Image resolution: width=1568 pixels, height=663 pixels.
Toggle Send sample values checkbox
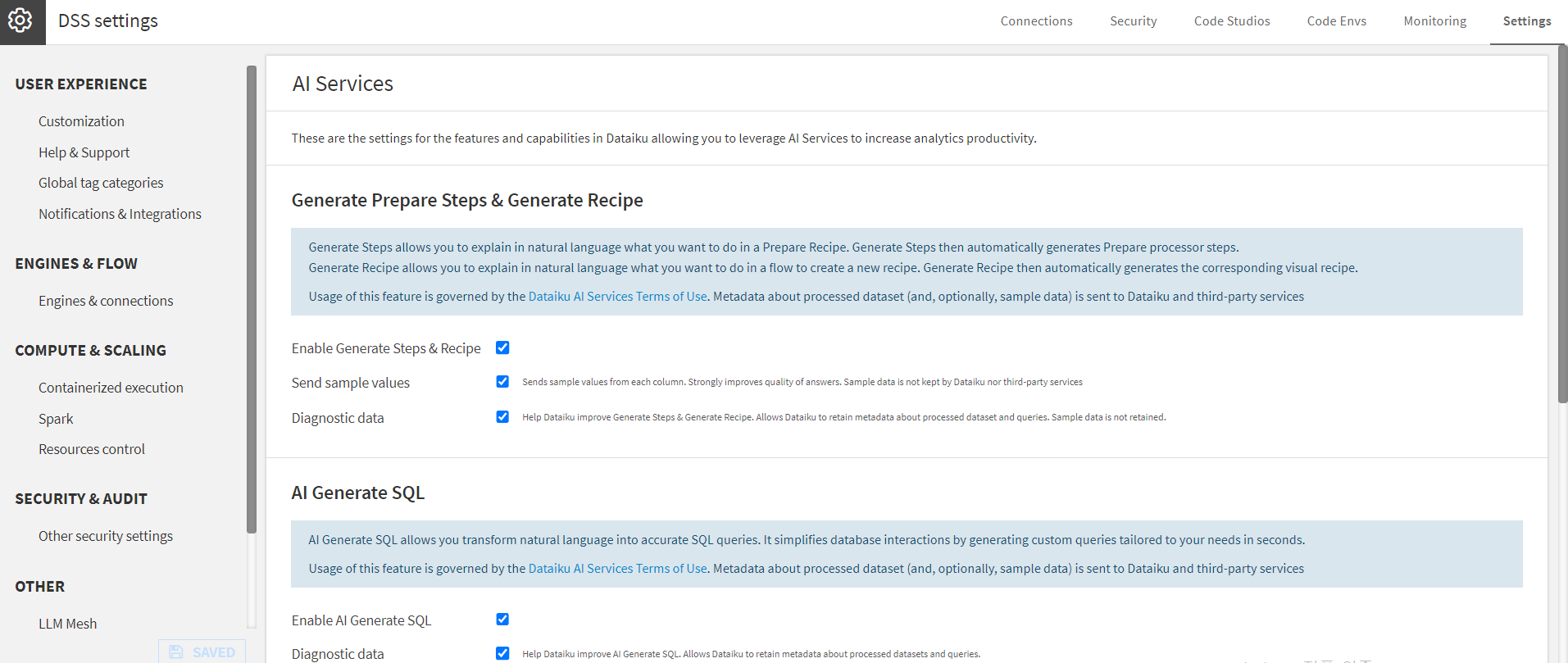click(502, 382)
